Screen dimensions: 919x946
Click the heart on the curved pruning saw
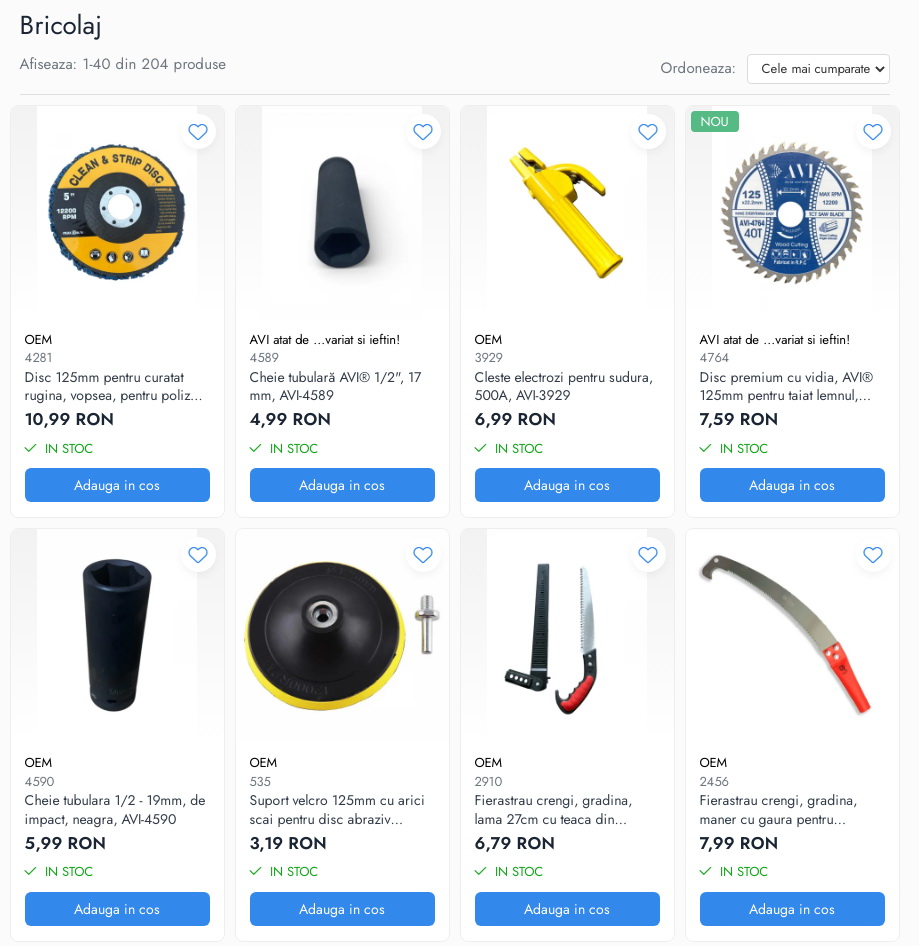pos(873,554)
